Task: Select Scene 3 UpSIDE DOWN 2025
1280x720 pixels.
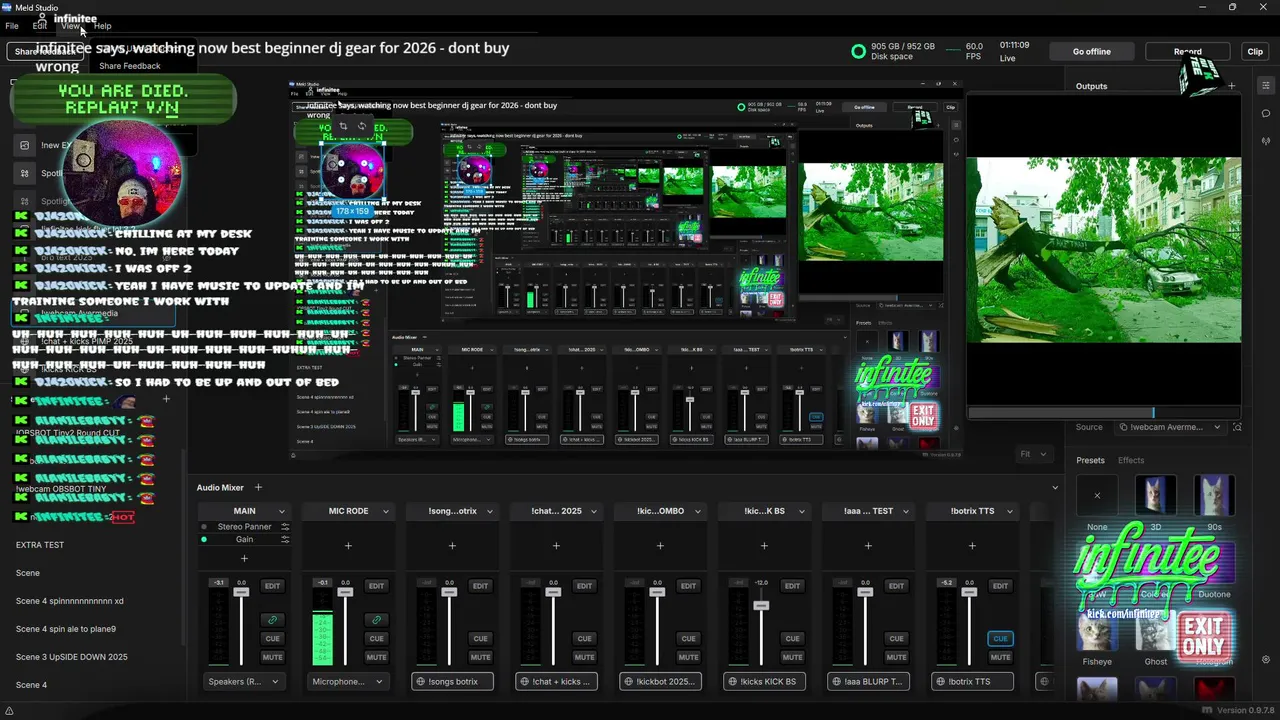Action: pos(72,657)
